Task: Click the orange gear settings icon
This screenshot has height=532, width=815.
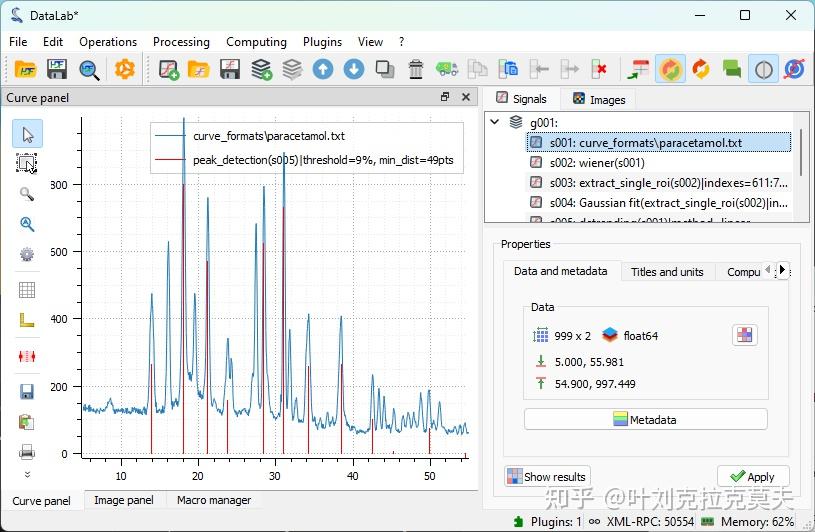Action: 125,69
